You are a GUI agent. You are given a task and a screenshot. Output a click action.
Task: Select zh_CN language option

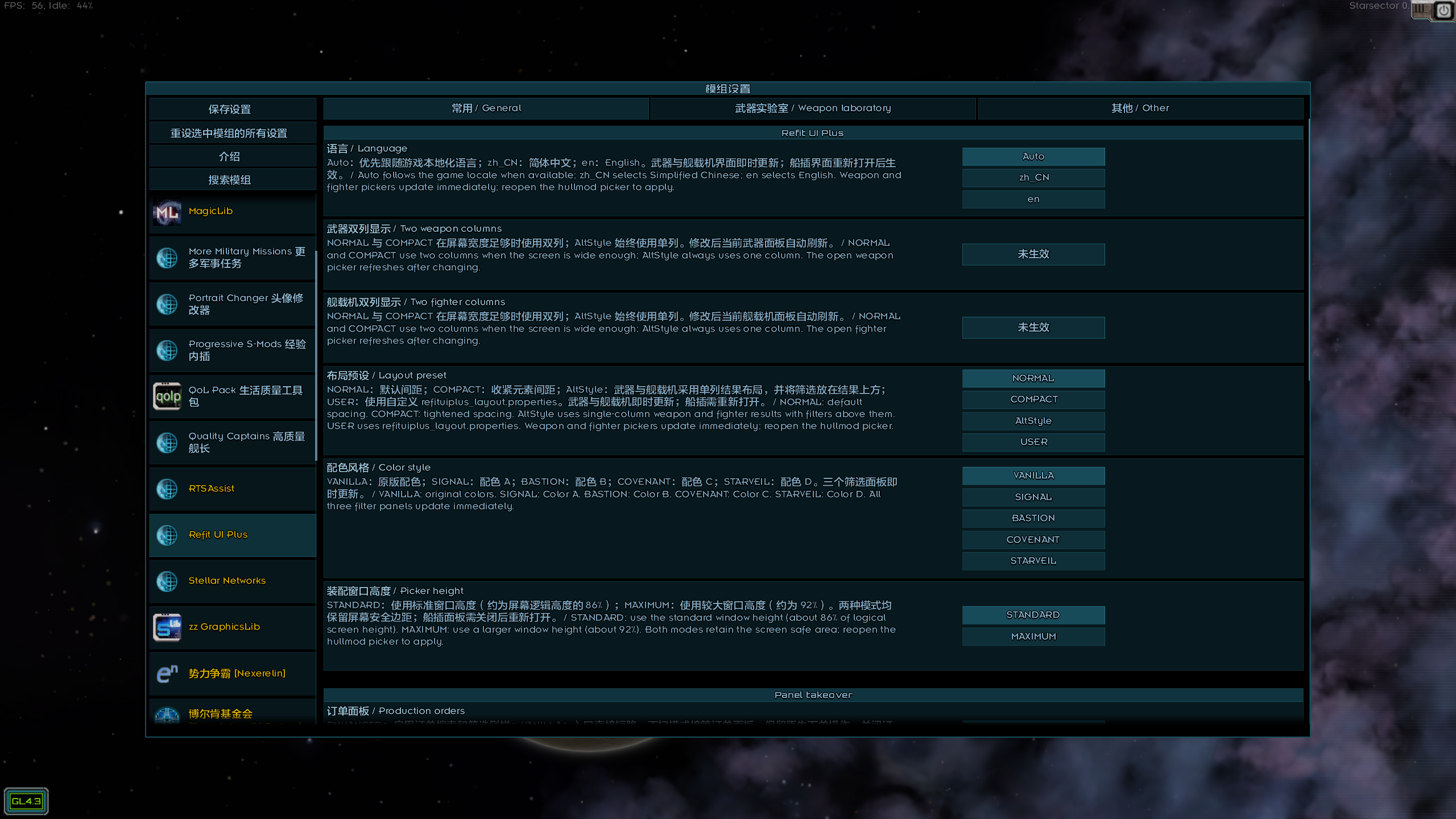tap(1033, 177)
